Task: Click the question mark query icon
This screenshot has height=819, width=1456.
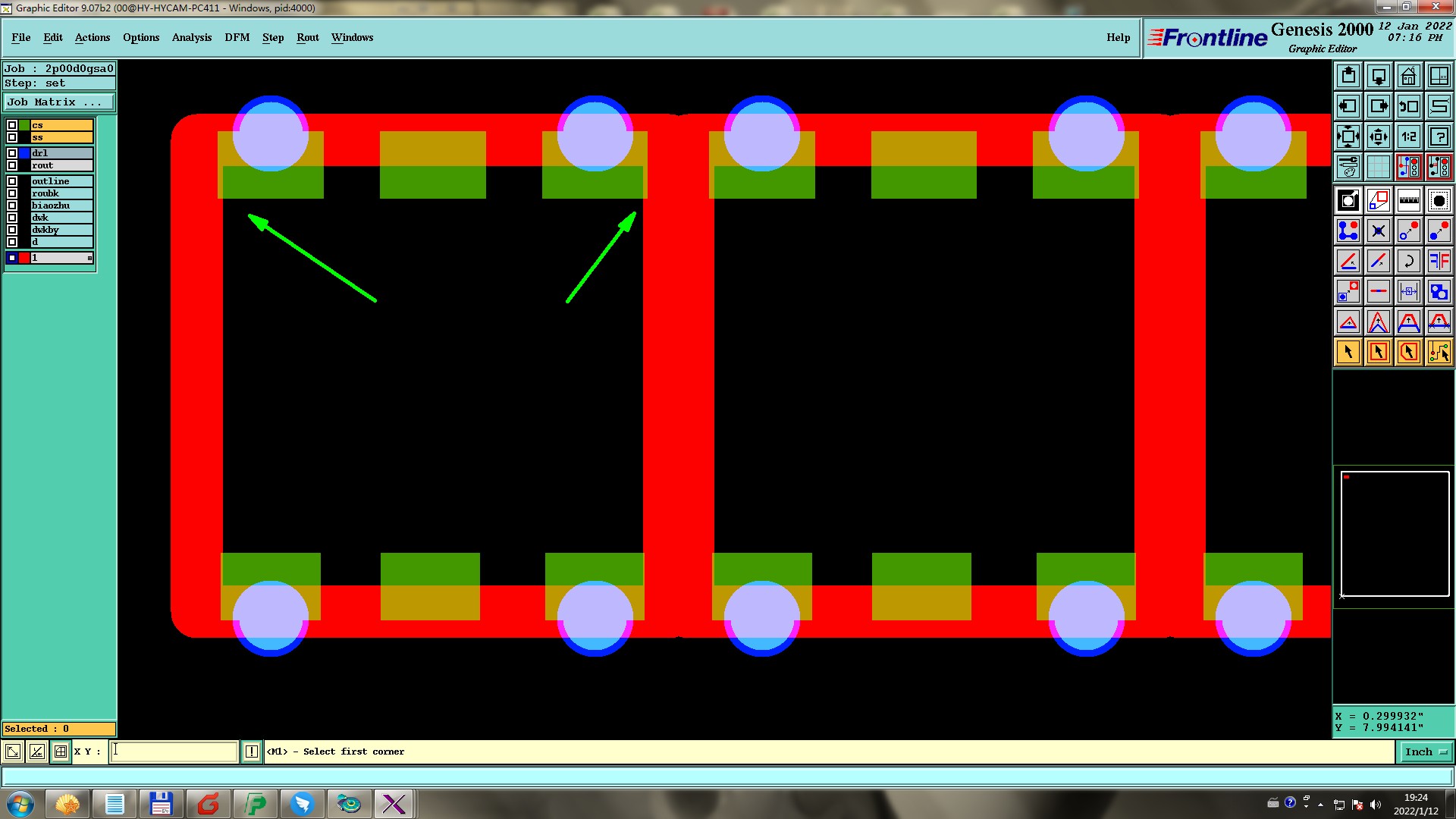Action: click(x=1439, y=136)
